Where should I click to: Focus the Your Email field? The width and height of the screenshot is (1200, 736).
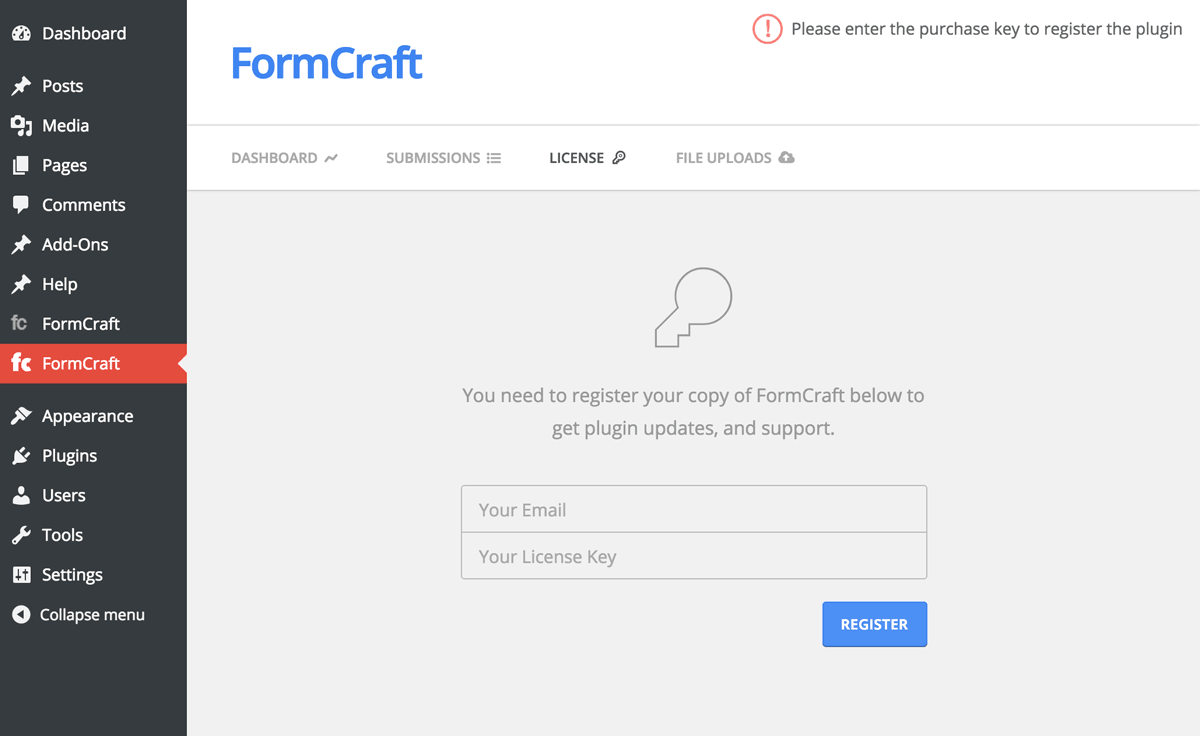pyautogui.click(x=694, y=509)
